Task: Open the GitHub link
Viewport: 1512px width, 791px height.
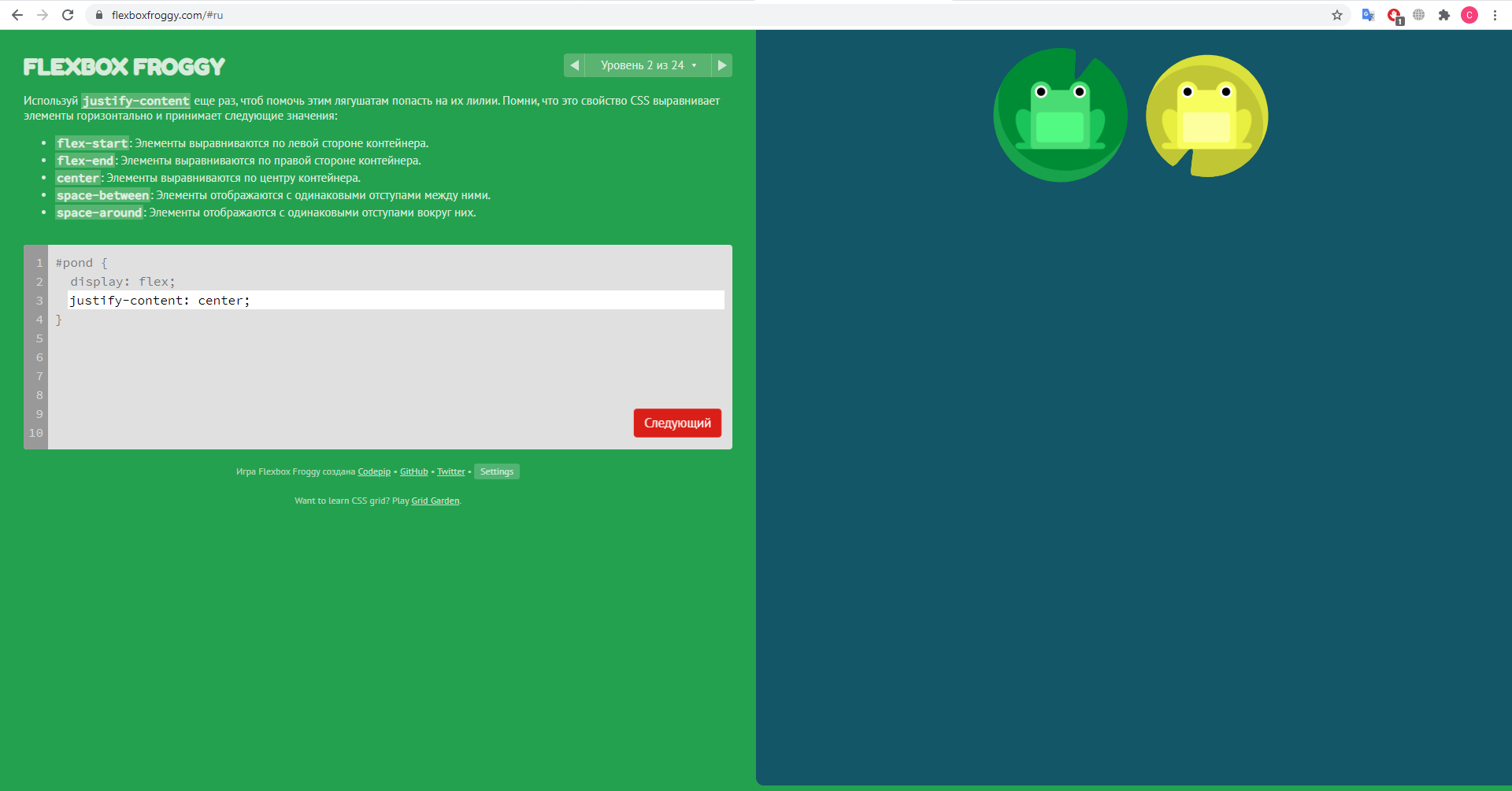Action: coord(414,471)
